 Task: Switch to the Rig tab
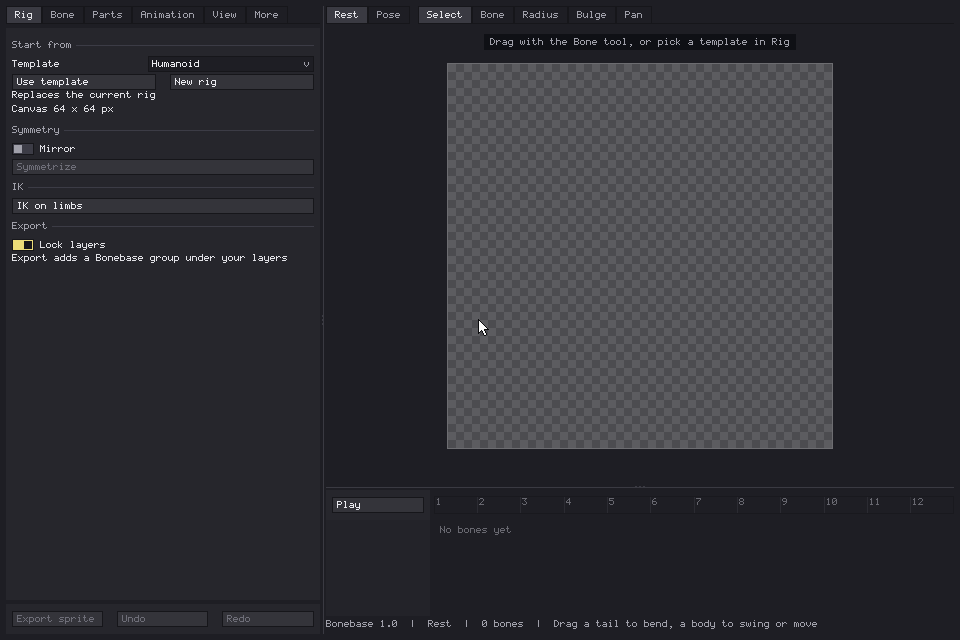pos(23,15)
